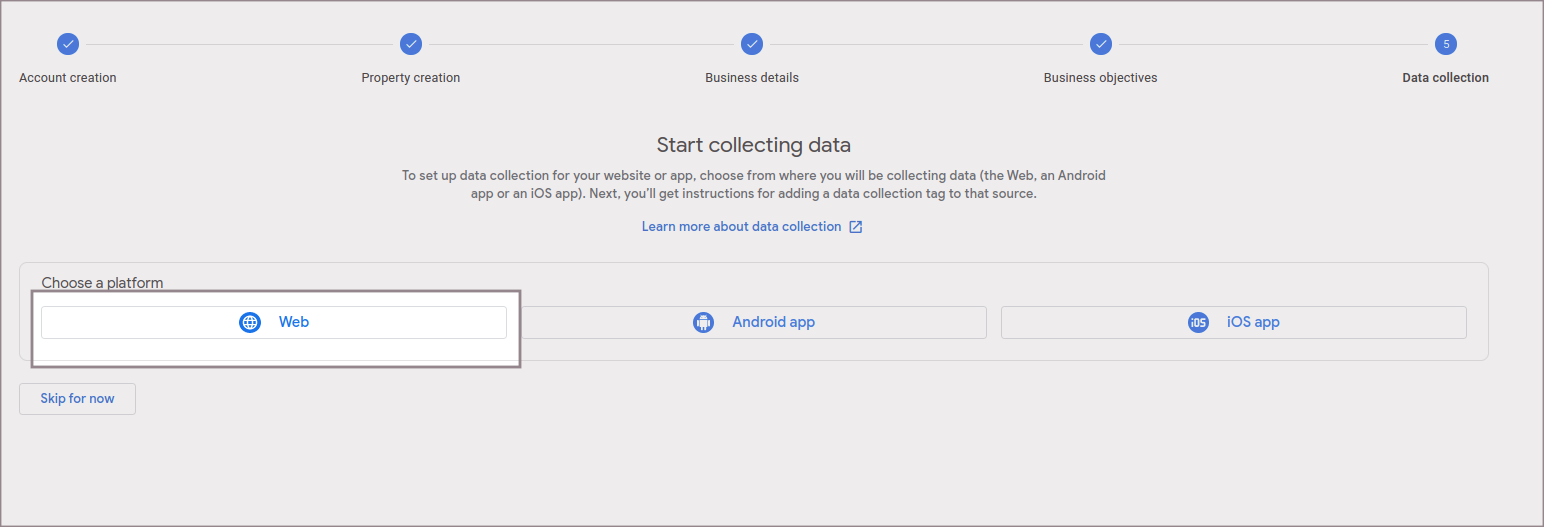Viewport: 1544px width, 527px height.
Task: Open the Property creation step label
Action: tap(410, 78)
